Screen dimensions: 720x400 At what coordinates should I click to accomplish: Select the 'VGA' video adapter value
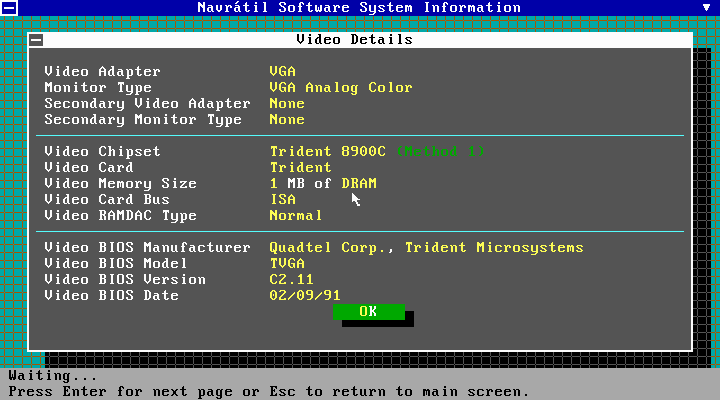coord(283,72)
